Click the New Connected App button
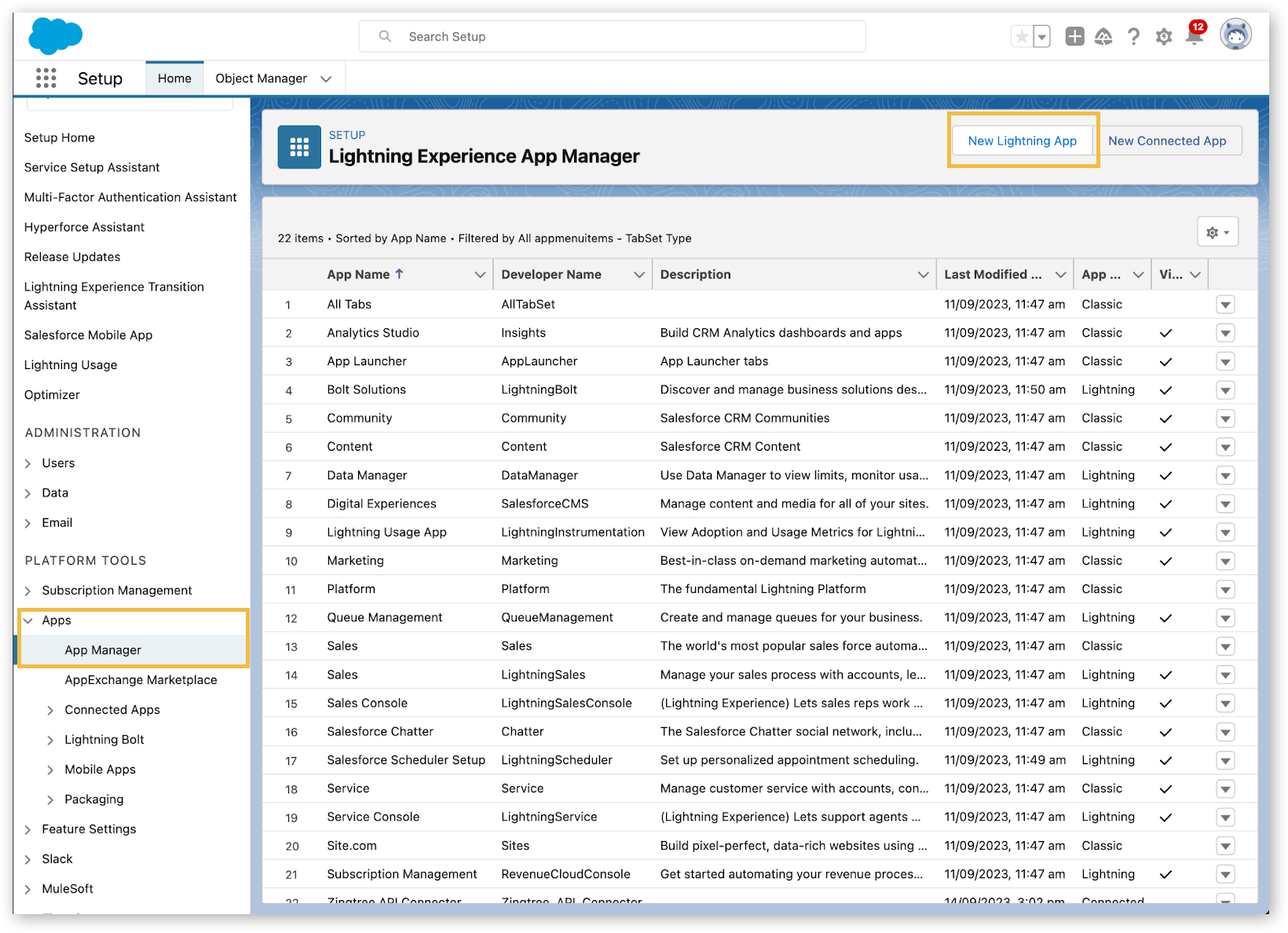1288x933 pixels. tap(1167, 141)
